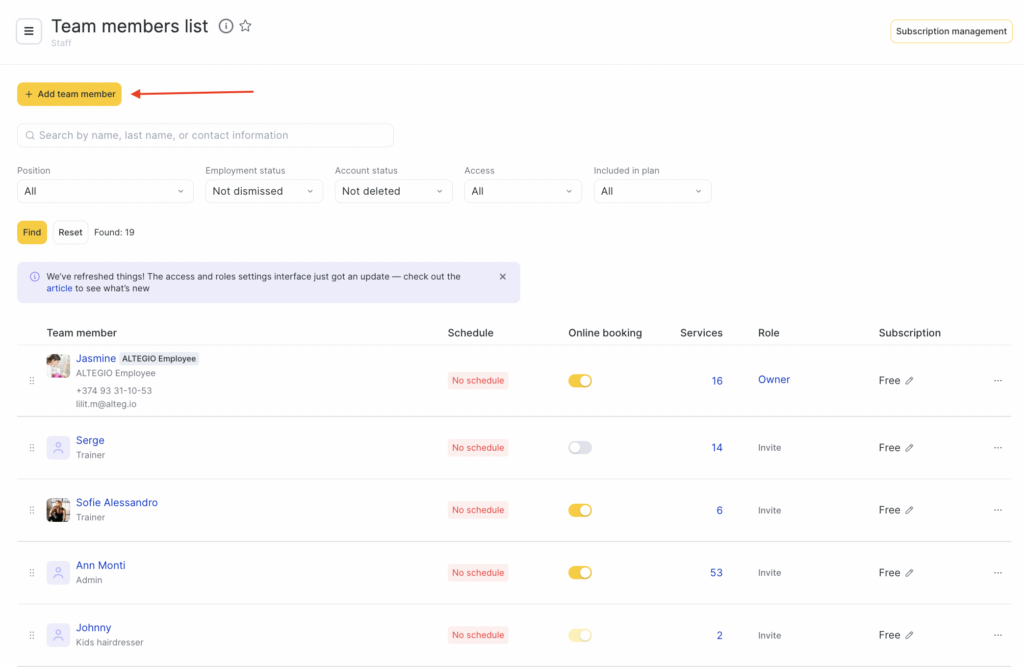Open the article link in the banner
The image size is (1024, 667).
click(x=59, y=288)
